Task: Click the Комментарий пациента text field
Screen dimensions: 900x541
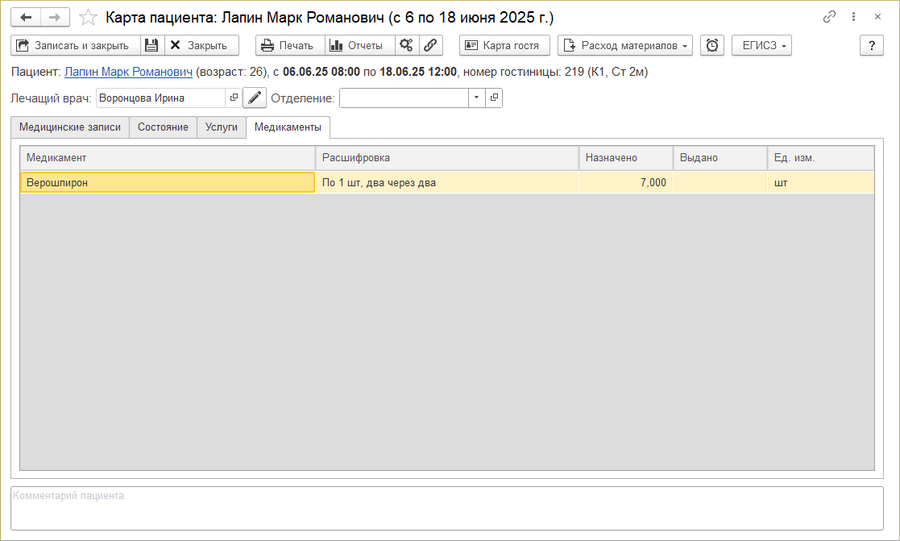Action: 447,508
